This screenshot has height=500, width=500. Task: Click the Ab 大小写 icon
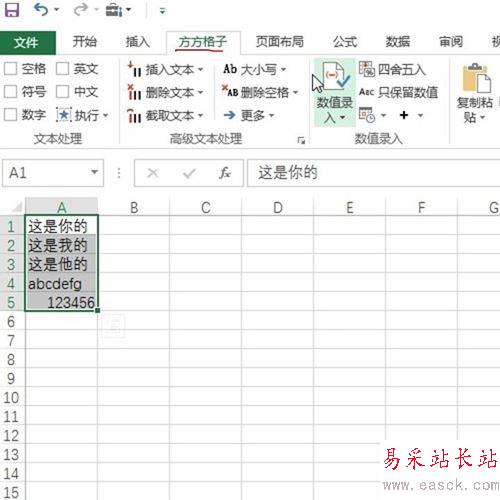[230, 69]
